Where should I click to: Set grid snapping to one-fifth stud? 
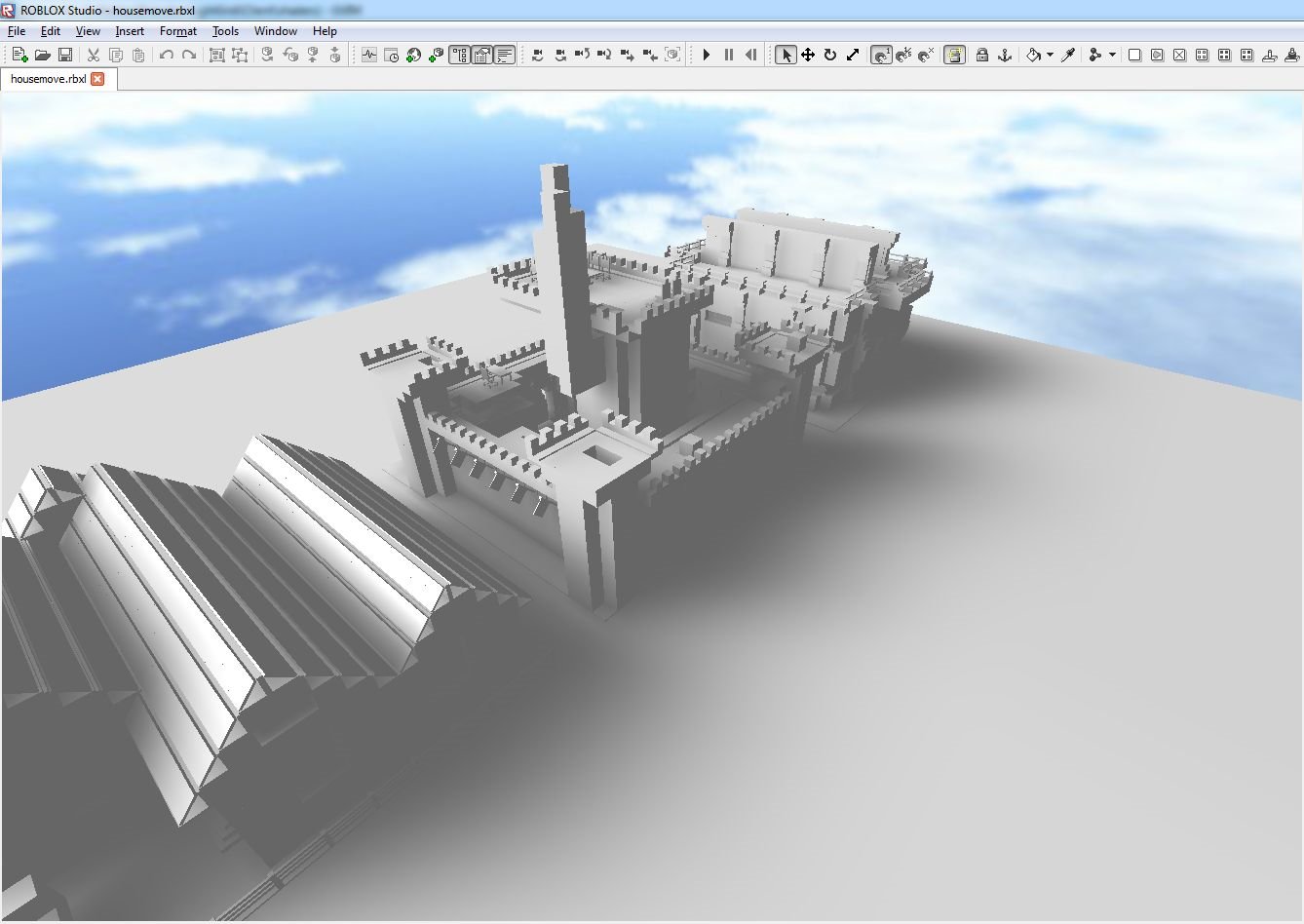click(x=903, y=56)
